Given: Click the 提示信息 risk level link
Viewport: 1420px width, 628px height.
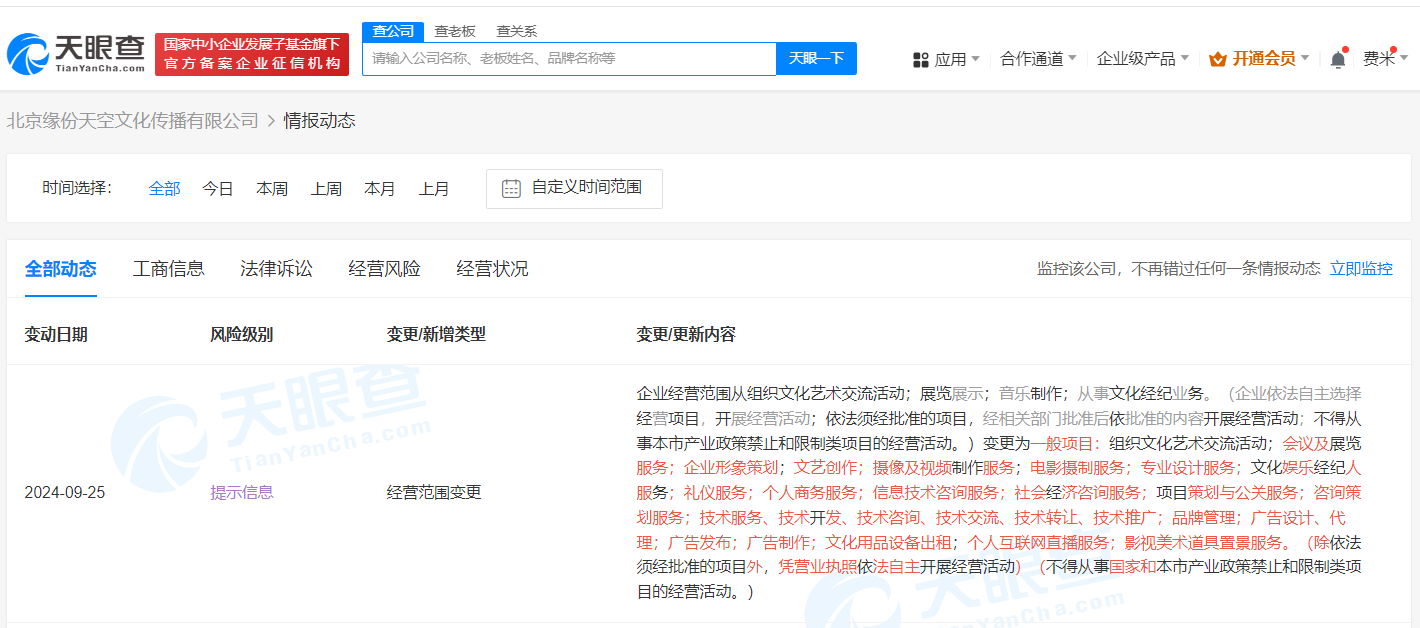Looking at the screenshot, I should point(242,493).
